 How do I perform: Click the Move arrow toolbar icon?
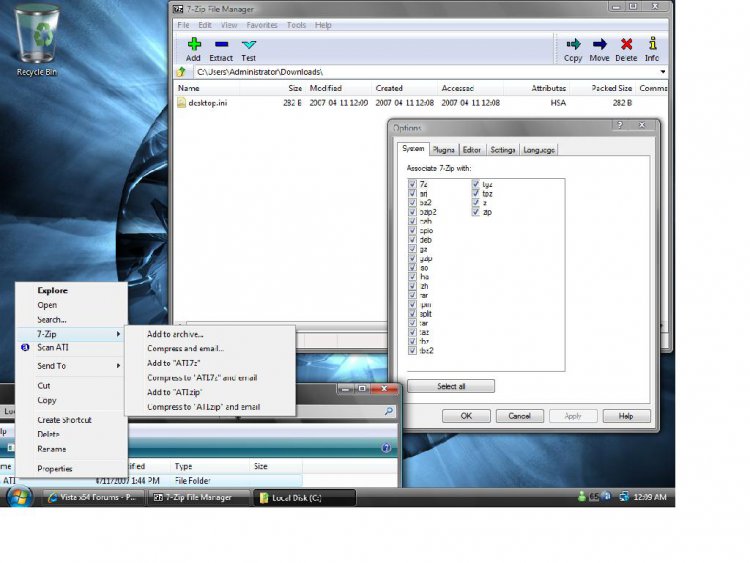[599, 44]
